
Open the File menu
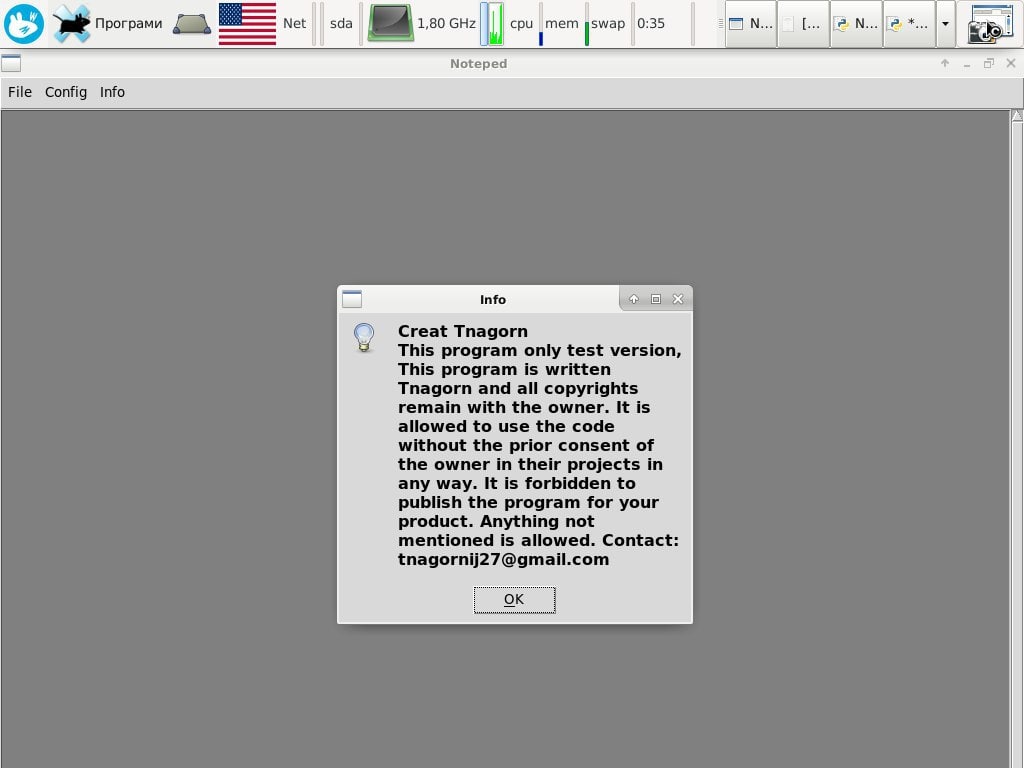click(20, 92)
